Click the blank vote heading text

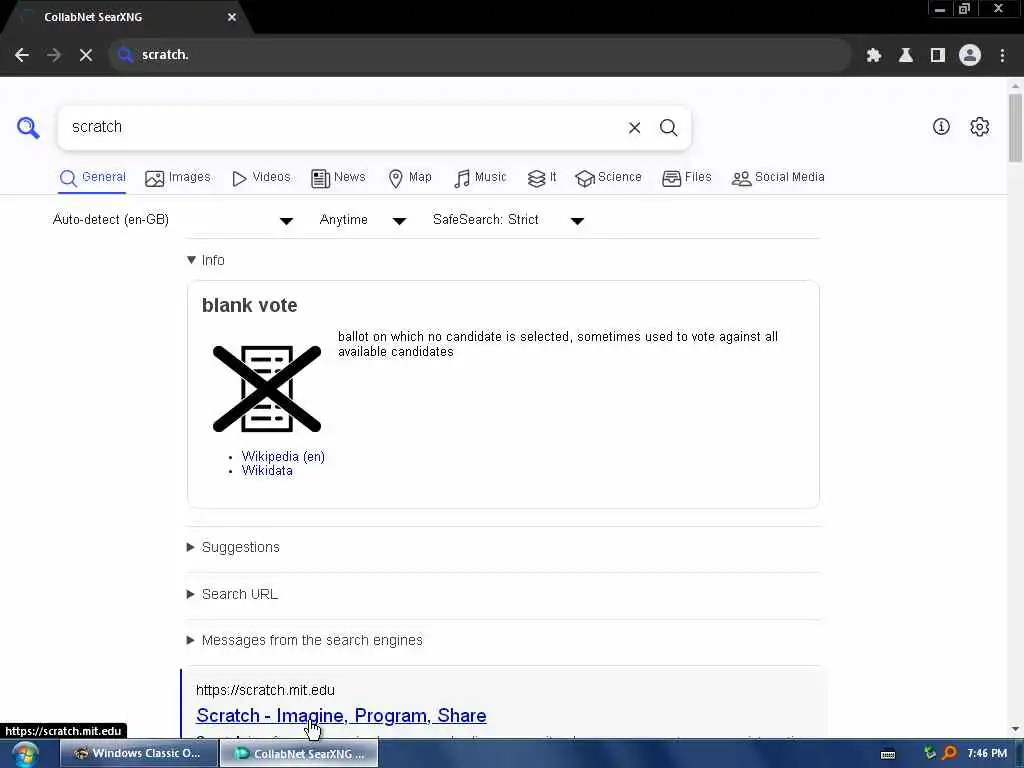click(x=249, y=306)
